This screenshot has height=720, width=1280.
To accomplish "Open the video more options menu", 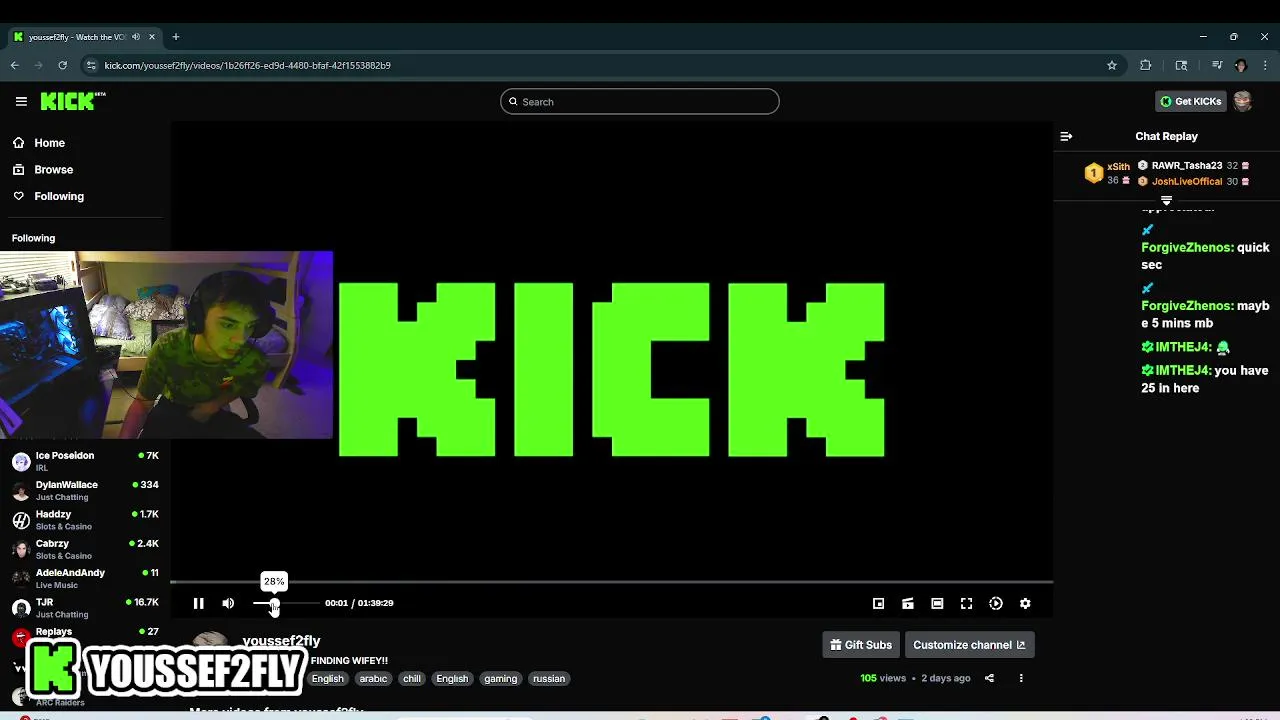I will tap(1021, 678).
